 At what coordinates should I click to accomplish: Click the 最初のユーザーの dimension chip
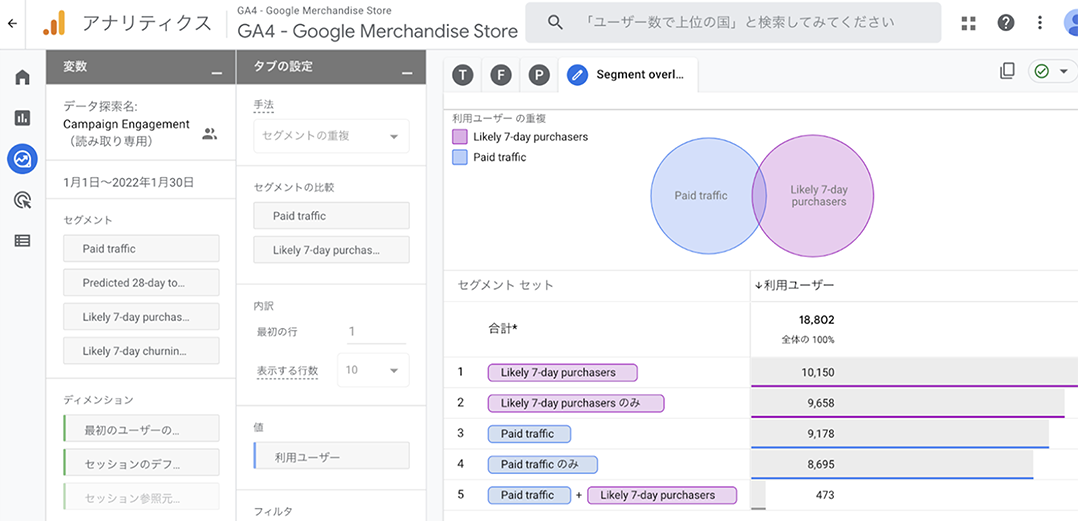click(141, 428)
